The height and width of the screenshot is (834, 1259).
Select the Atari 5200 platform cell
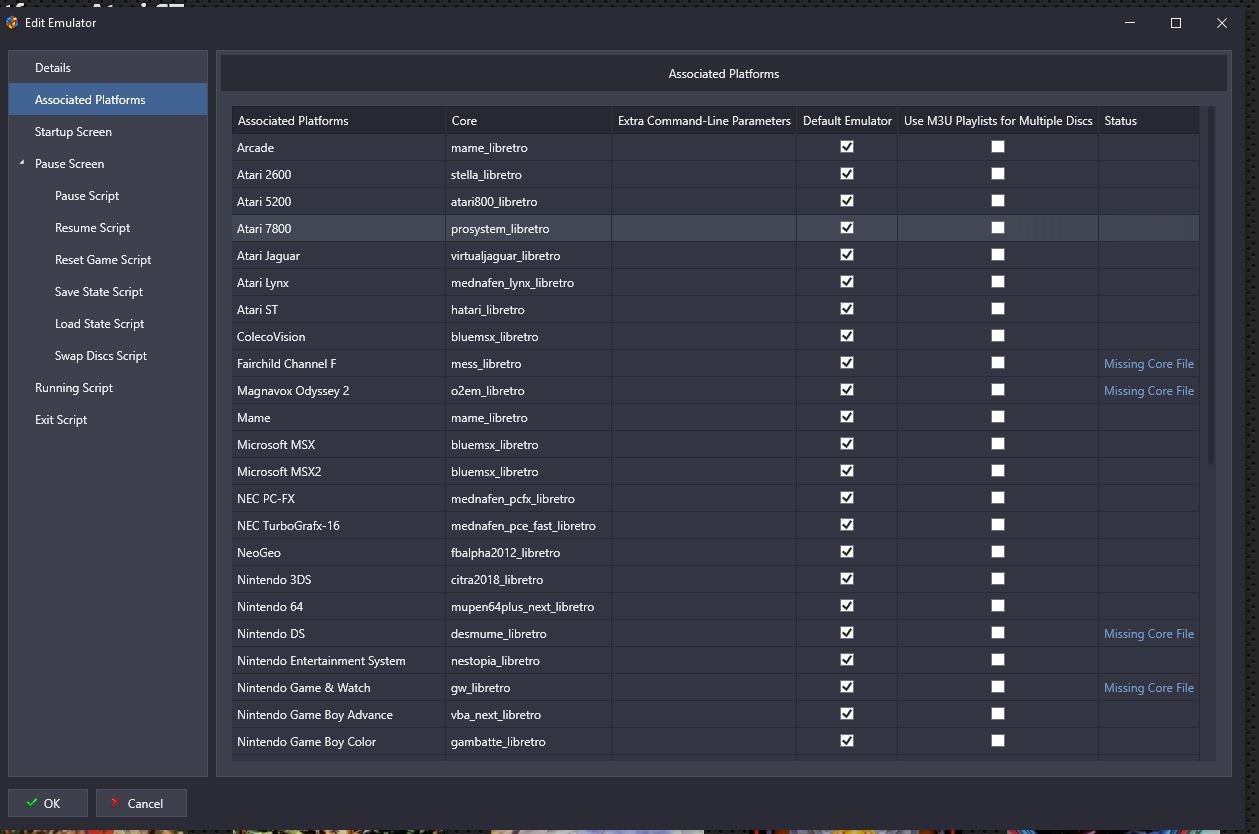(x=339, y=202)
